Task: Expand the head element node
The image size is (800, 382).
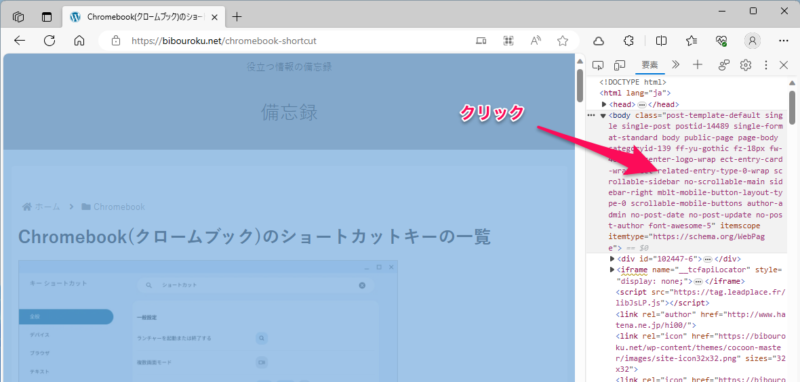Action: pos(604,104)
